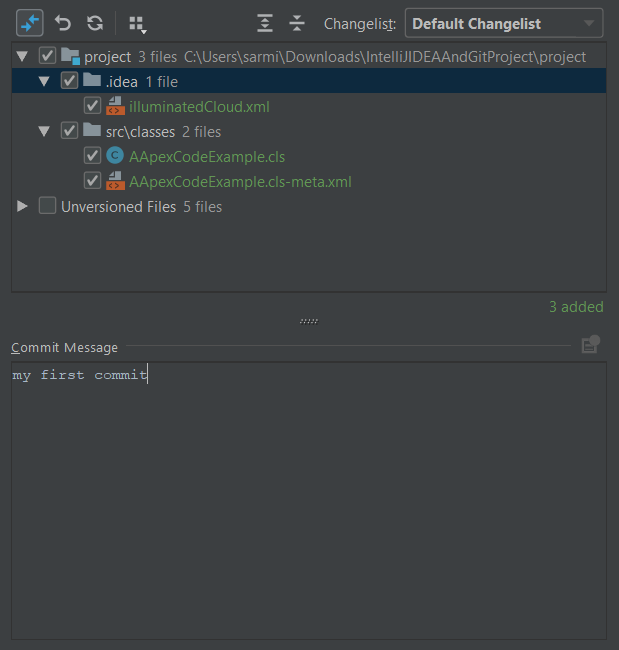619x650 pixels.
Task: Click the project root checkbox
Action: point(47,56)
